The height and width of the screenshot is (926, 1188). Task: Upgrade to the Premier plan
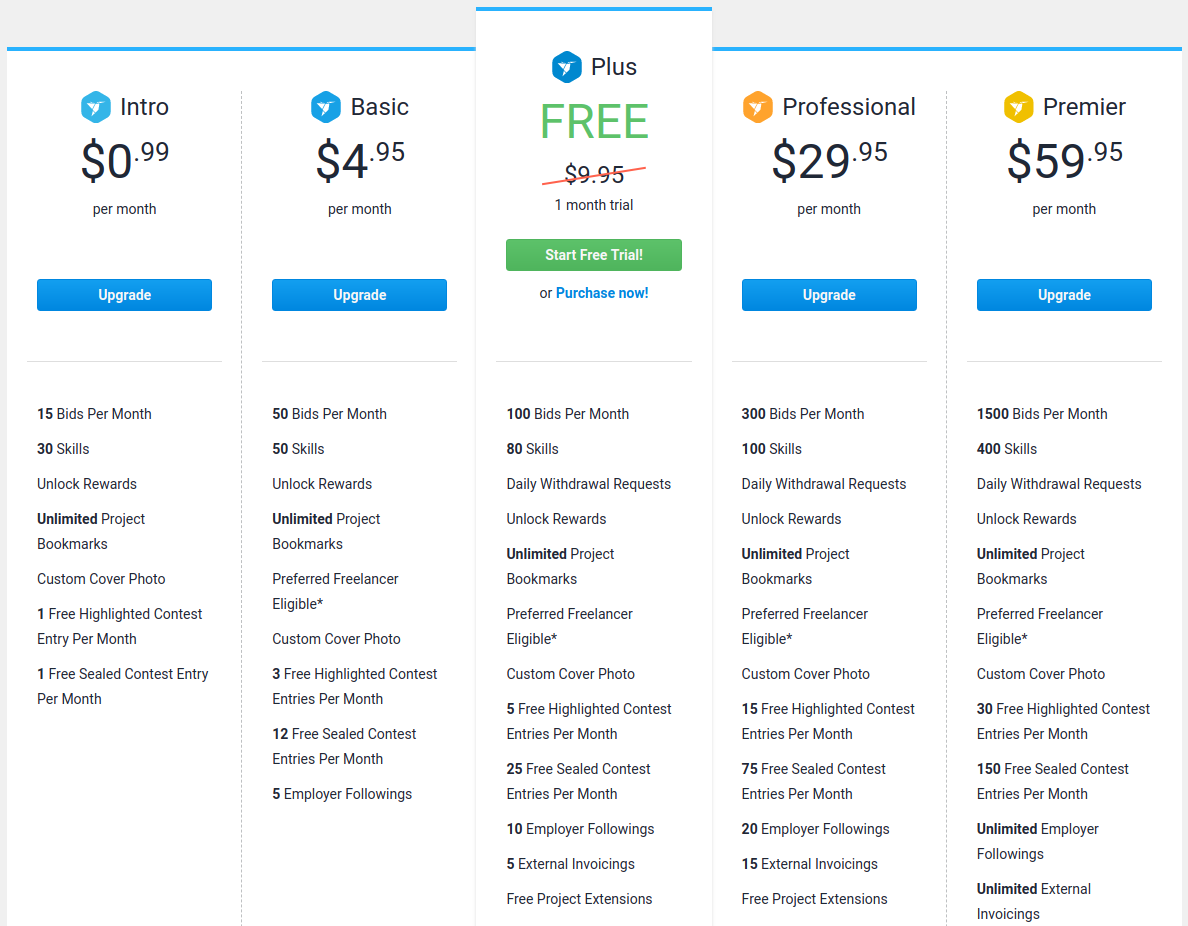(1064, 295)
